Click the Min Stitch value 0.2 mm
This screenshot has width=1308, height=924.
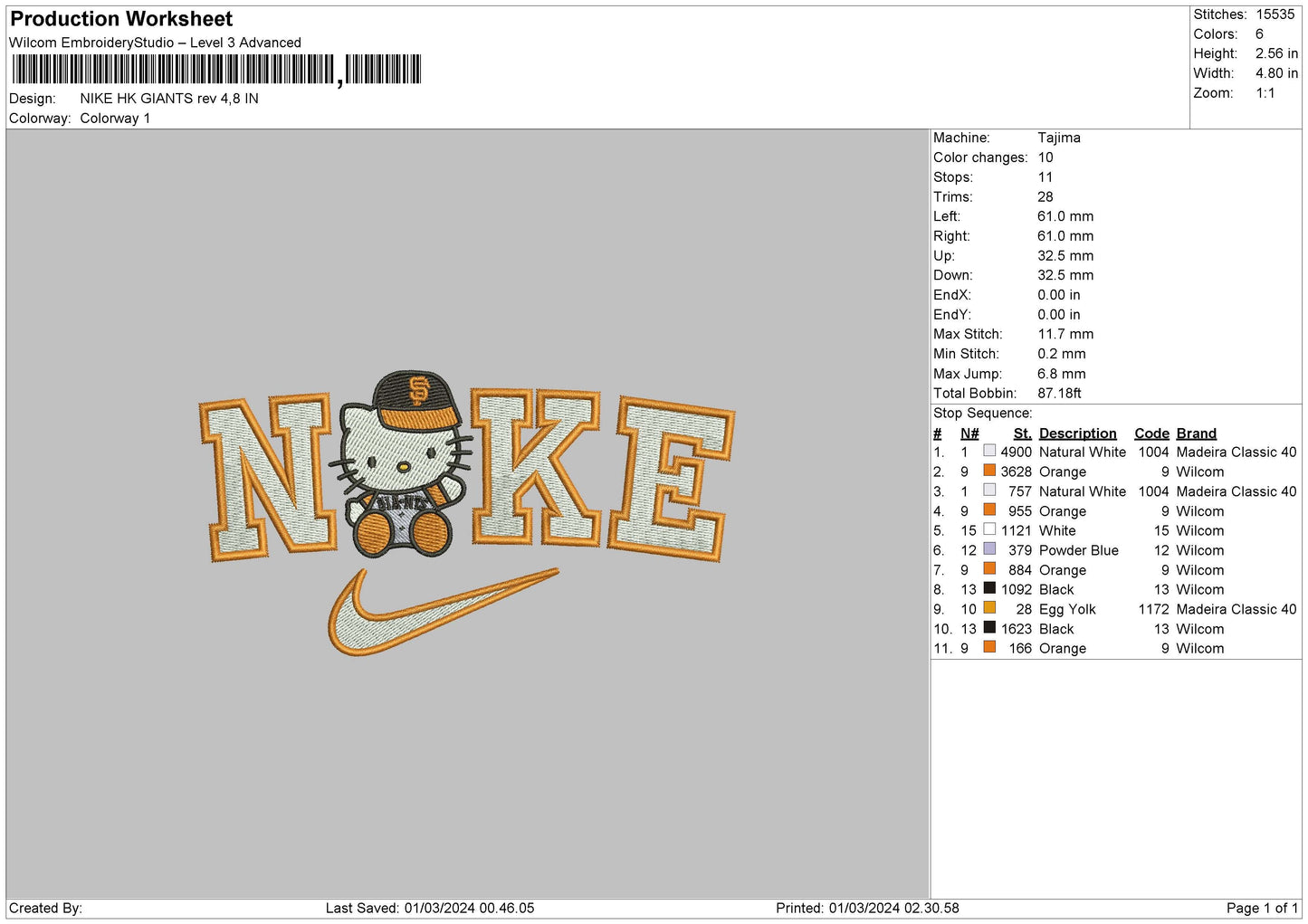(1062, 354)
